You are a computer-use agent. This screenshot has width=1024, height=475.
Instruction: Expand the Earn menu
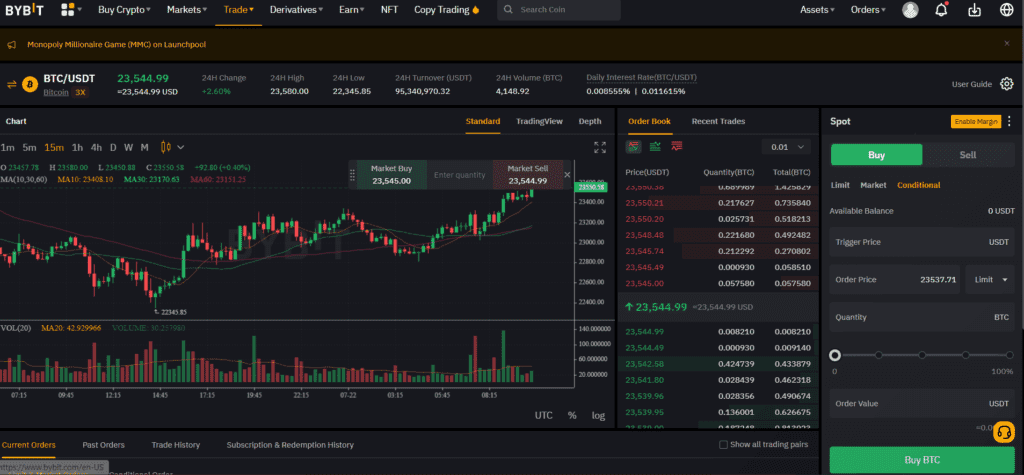[352, 10]
